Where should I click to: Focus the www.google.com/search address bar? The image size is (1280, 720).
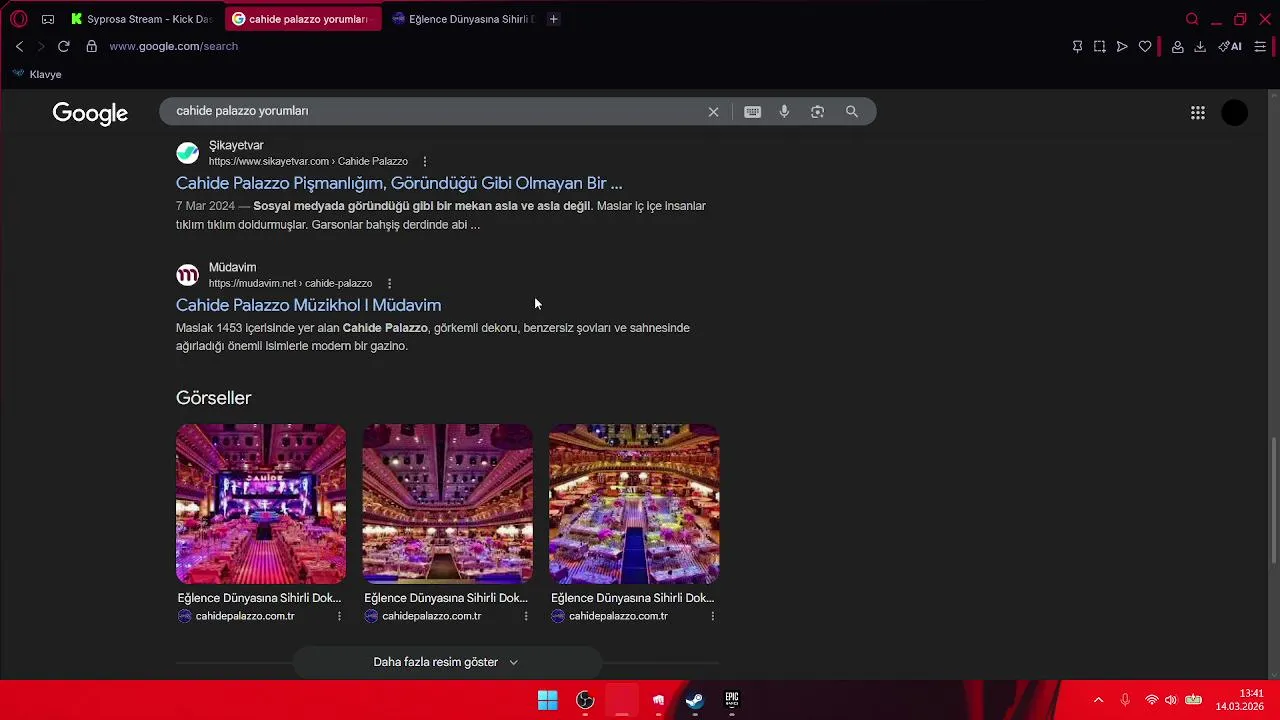(173, 46)
